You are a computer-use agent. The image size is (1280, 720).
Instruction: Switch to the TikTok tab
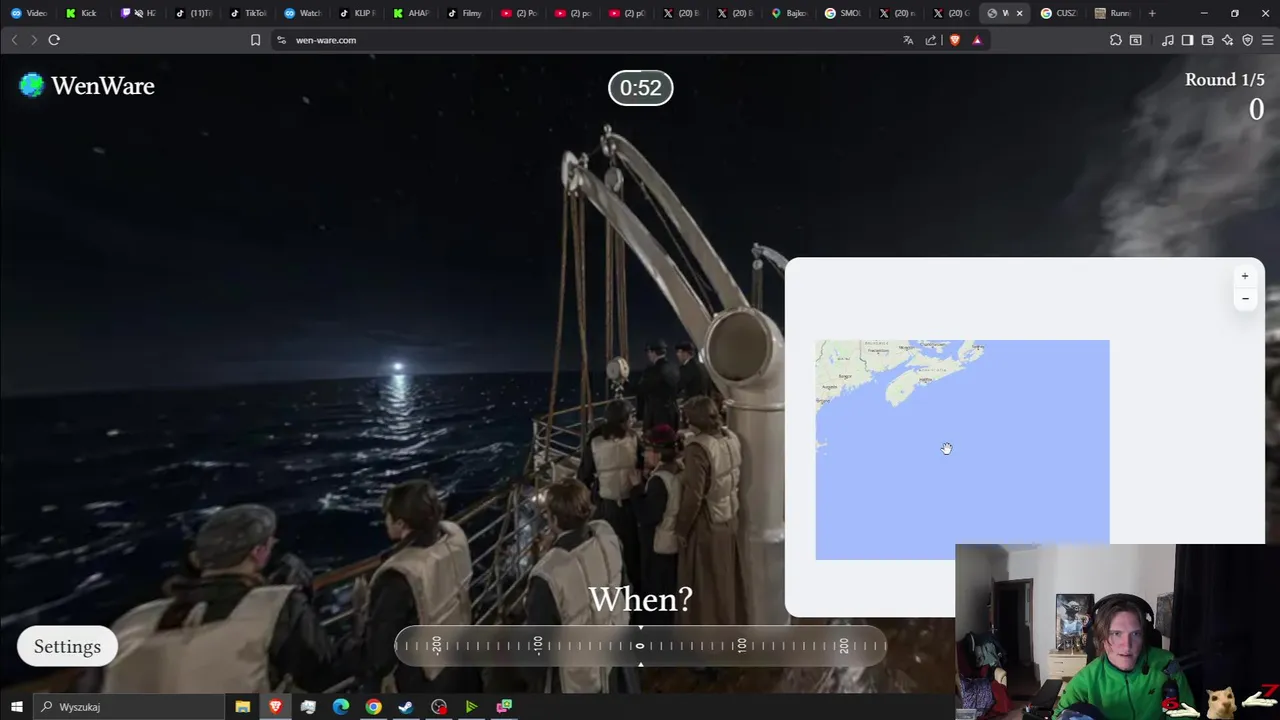point(248,13)
